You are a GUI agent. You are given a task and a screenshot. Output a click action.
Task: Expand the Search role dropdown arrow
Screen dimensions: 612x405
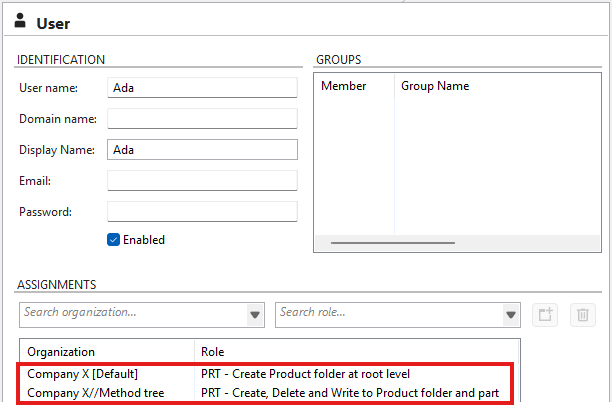512,314
